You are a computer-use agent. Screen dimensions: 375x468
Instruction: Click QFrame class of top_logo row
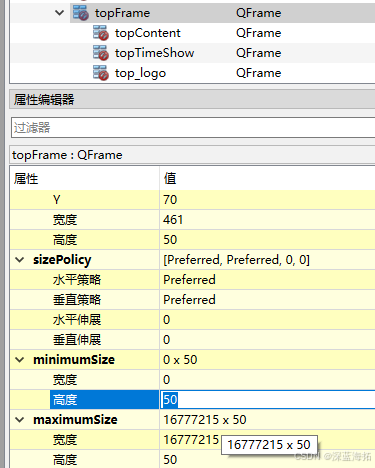tap(259, 73)
